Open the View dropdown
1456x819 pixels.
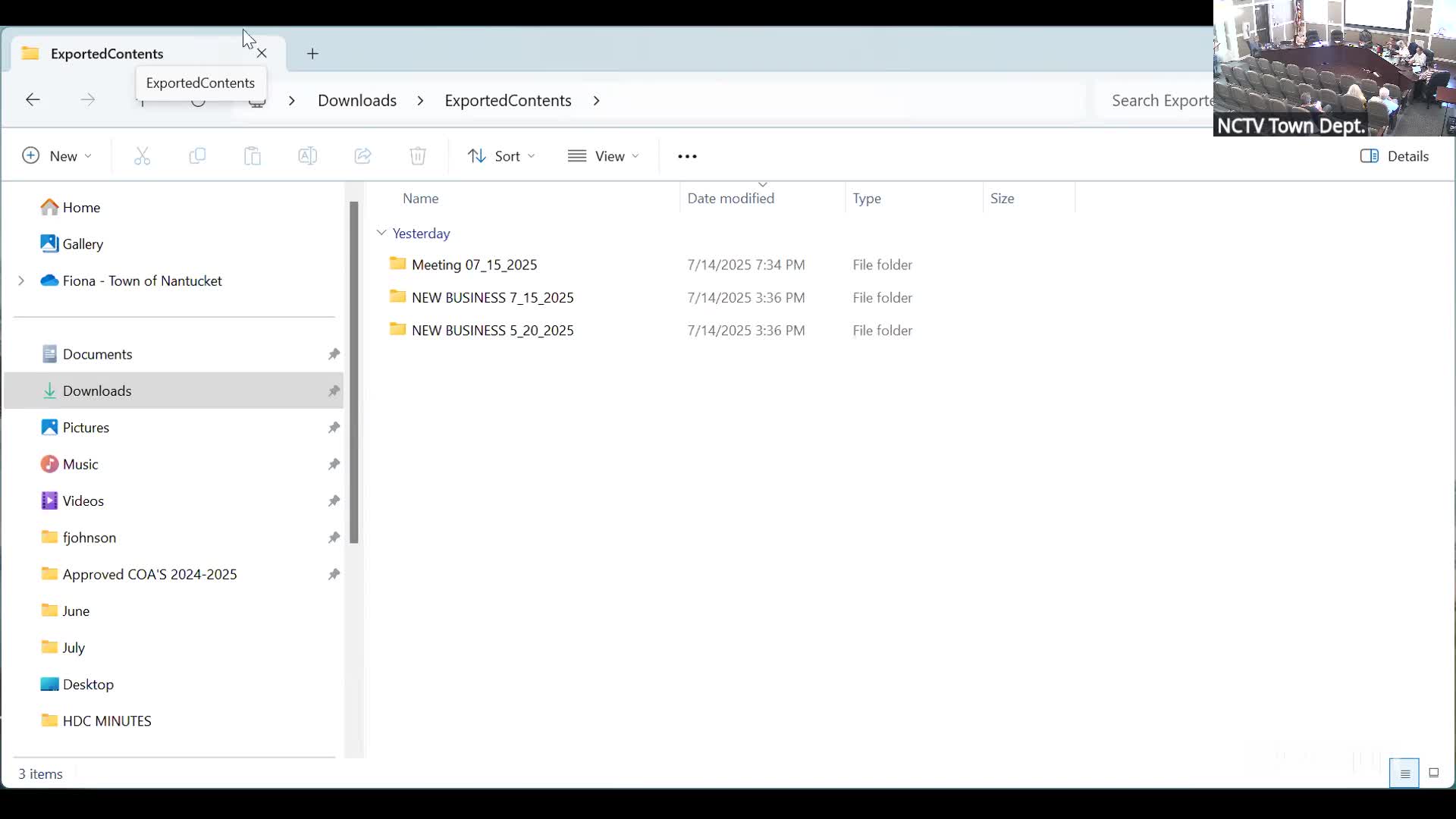coord(604,156)
